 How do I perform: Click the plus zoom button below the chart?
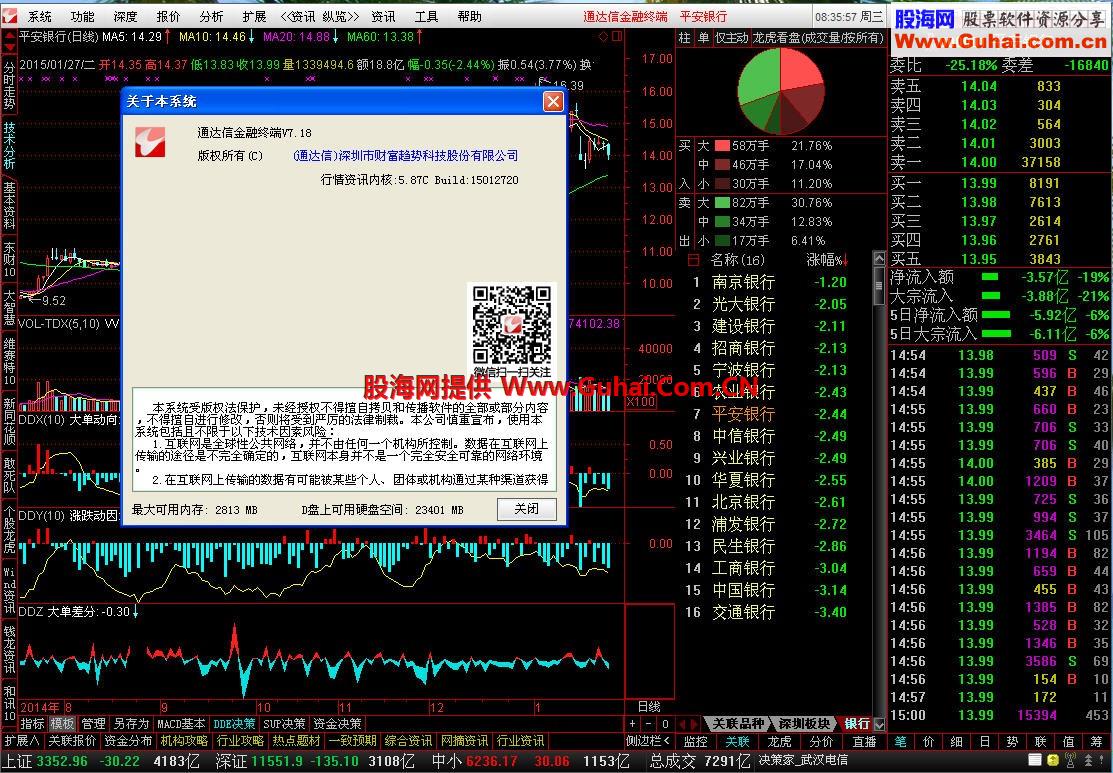point(633,724)
